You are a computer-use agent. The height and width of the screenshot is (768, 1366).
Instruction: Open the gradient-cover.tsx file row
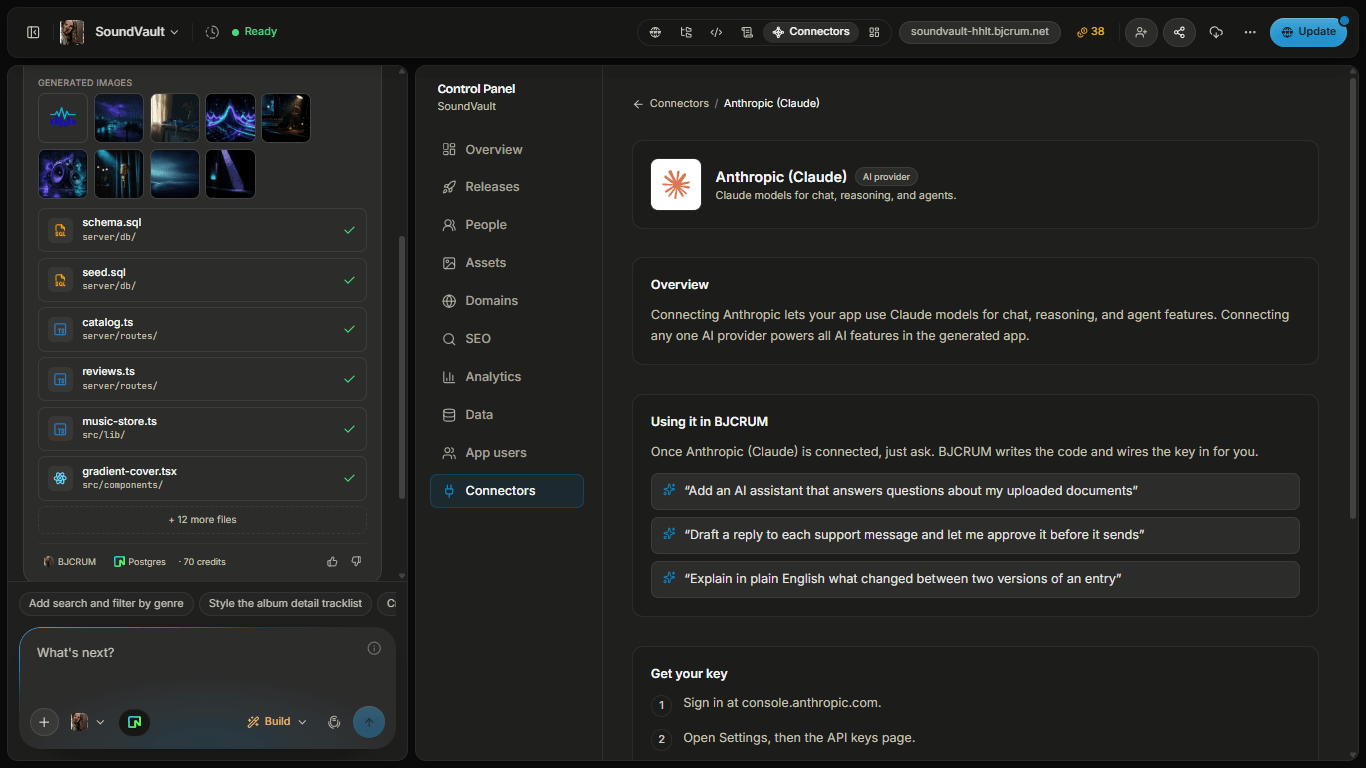202,479
